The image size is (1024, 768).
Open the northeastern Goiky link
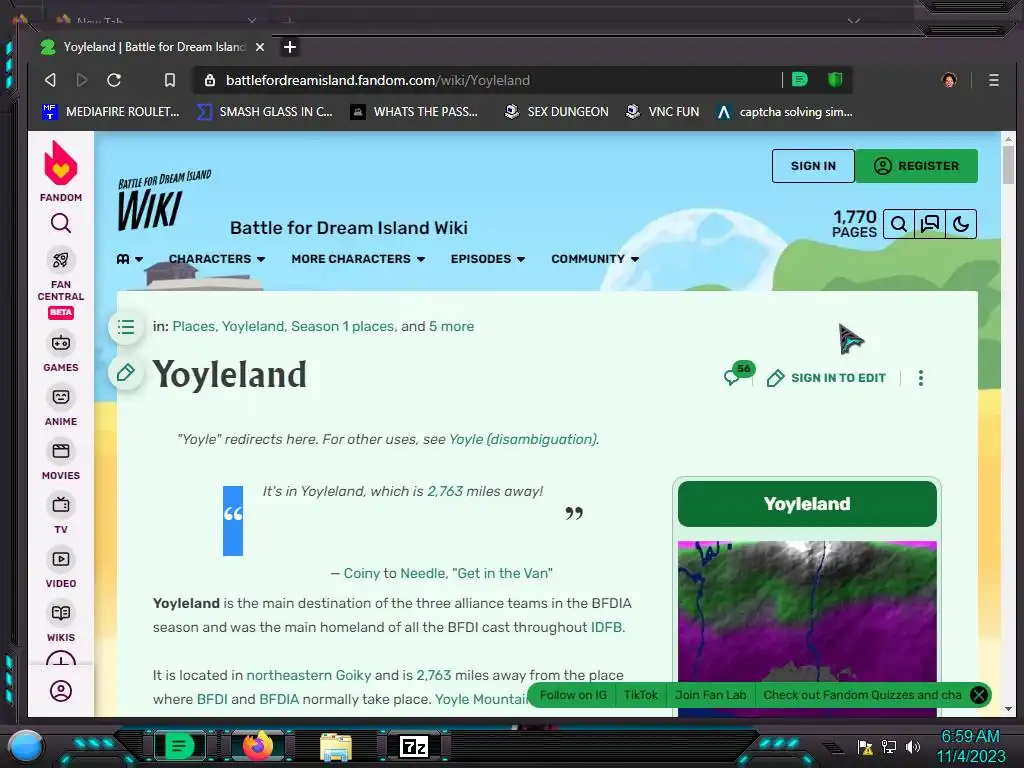[x=308, y=675]
